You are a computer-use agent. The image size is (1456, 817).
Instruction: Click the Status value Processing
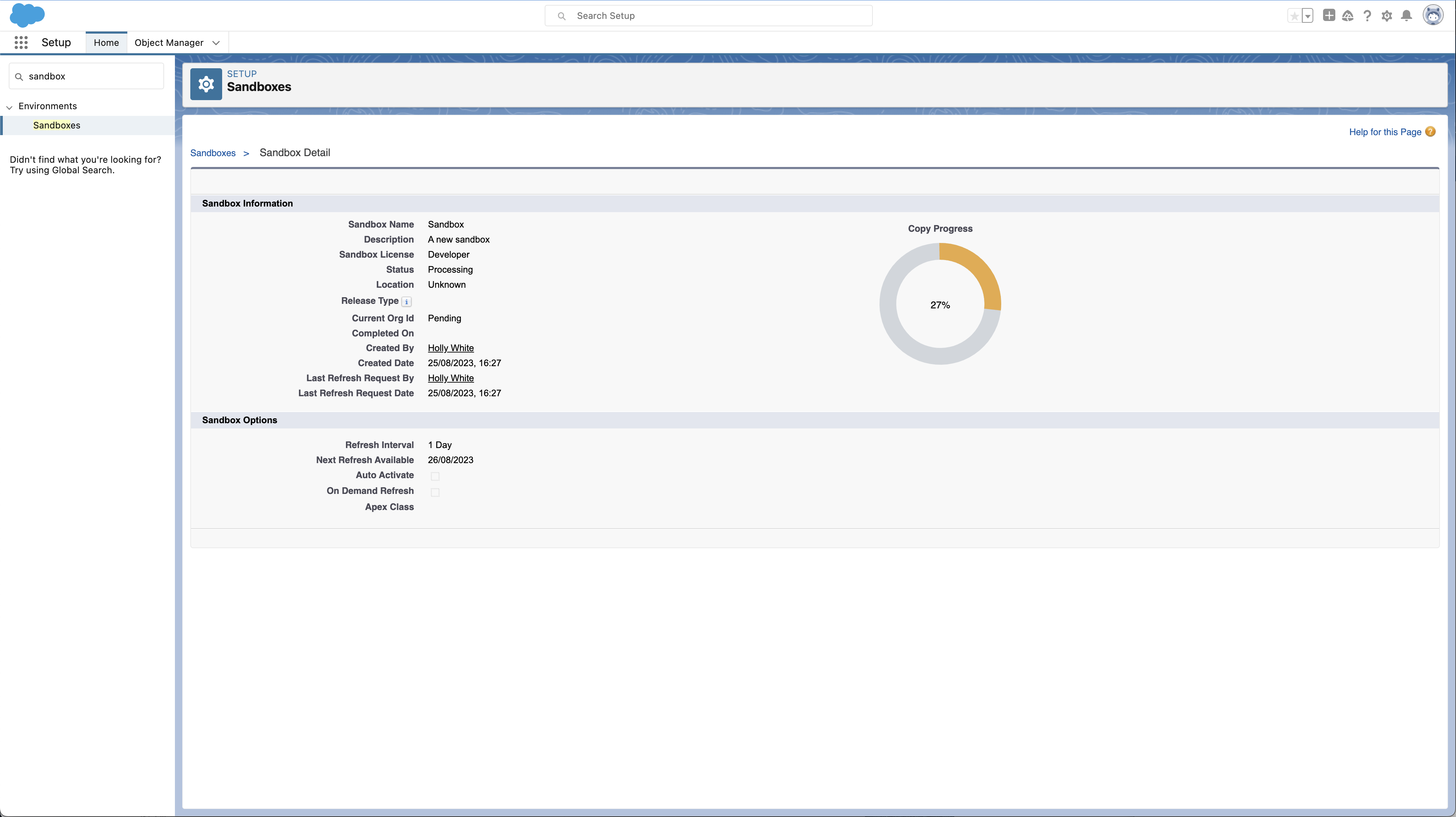click(450, 270)
